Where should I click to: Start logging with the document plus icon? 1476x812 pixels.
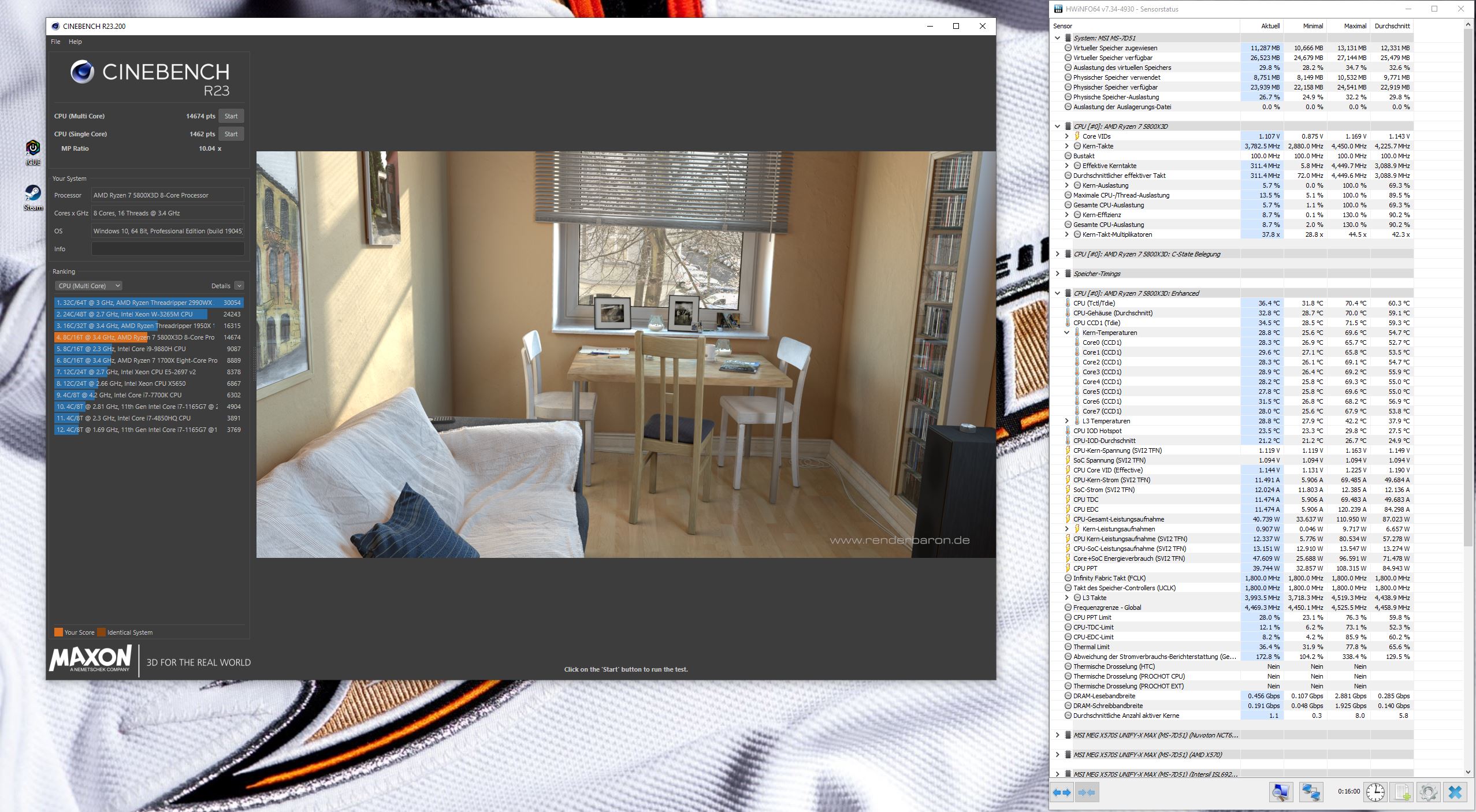tap(1402, 792)
